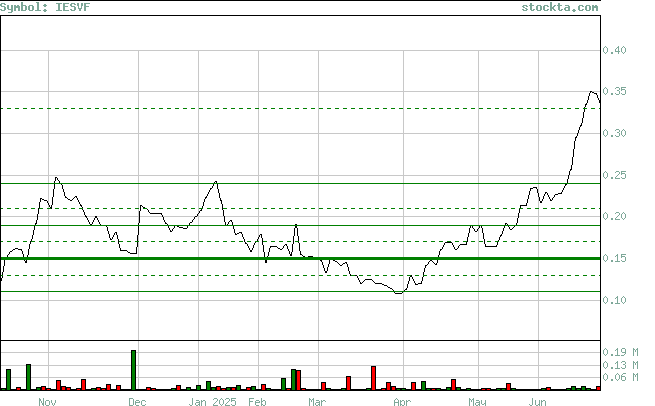Image resolution: width=655 pixels, height=406 pixels.
Task: Click the Nov month label
Action: [x=47, y=402]
